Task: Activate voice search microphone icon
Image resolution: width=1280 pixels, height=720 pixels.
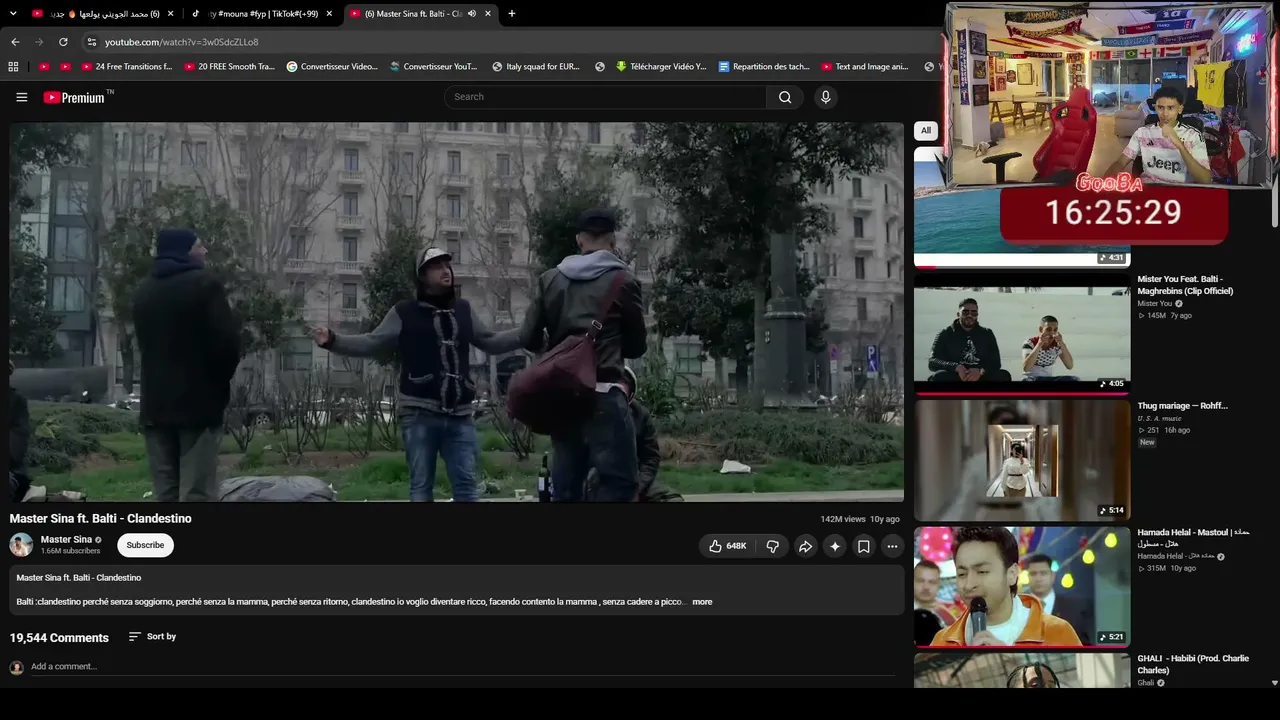Action: pos(825,97)
